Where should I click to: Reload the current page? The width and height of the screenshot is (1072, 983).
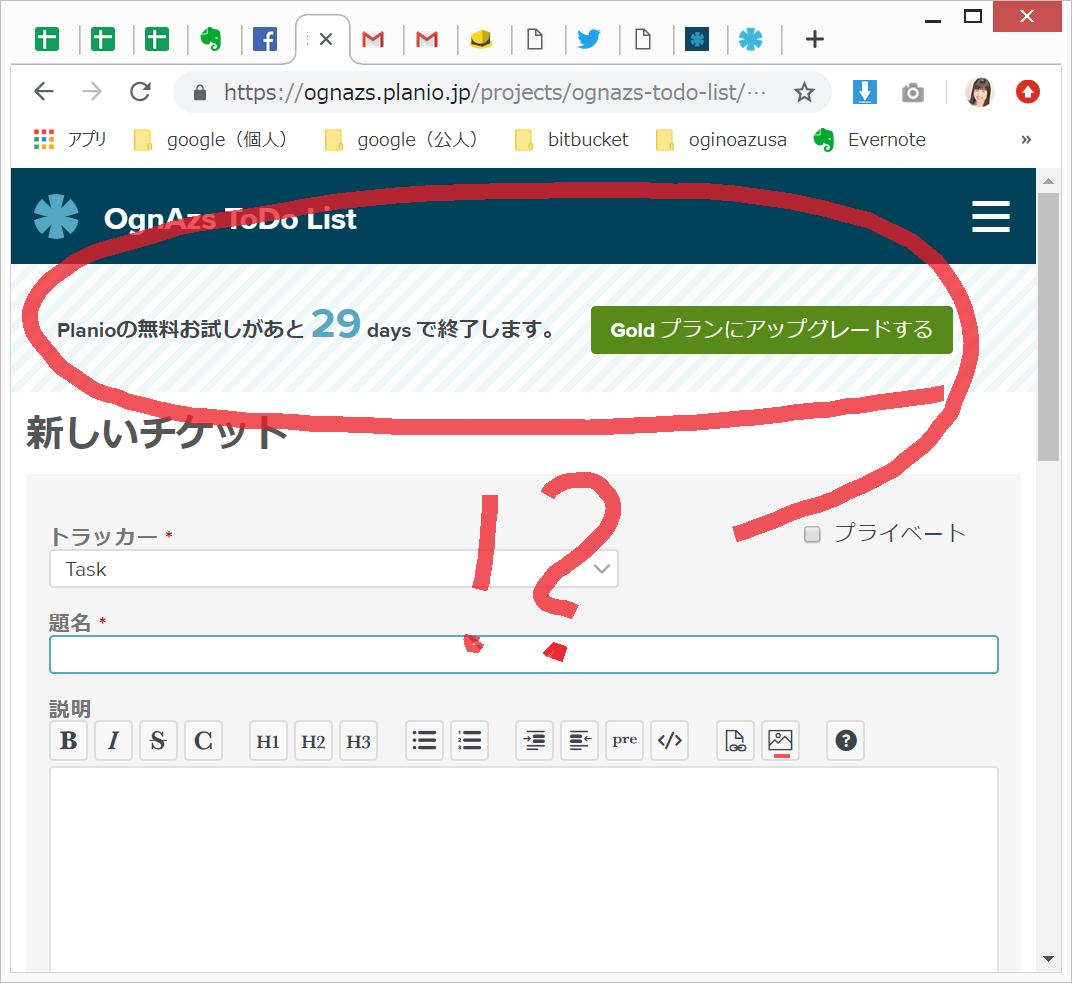140,92
